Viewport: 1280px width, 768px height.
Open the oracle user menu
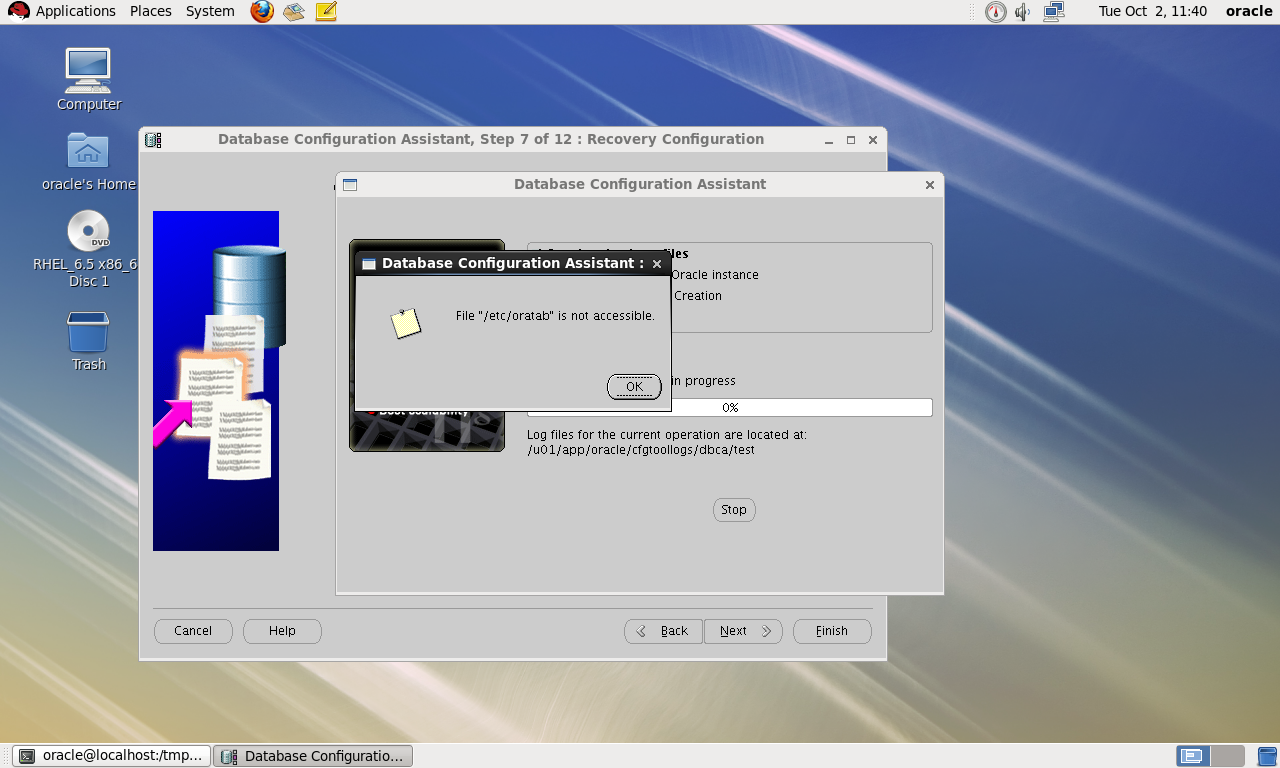click(1249, 12)
